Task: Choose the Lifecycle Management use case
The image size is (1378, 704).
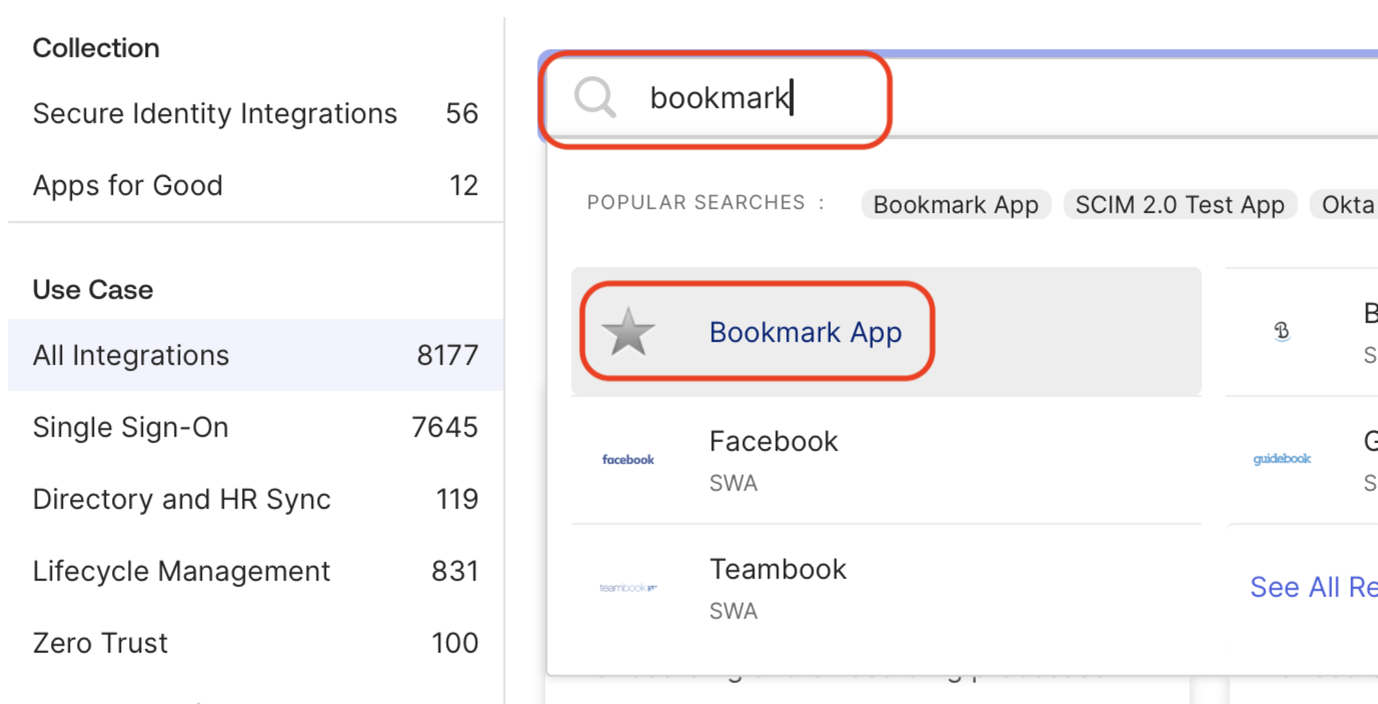Action: tap(181, 571)
